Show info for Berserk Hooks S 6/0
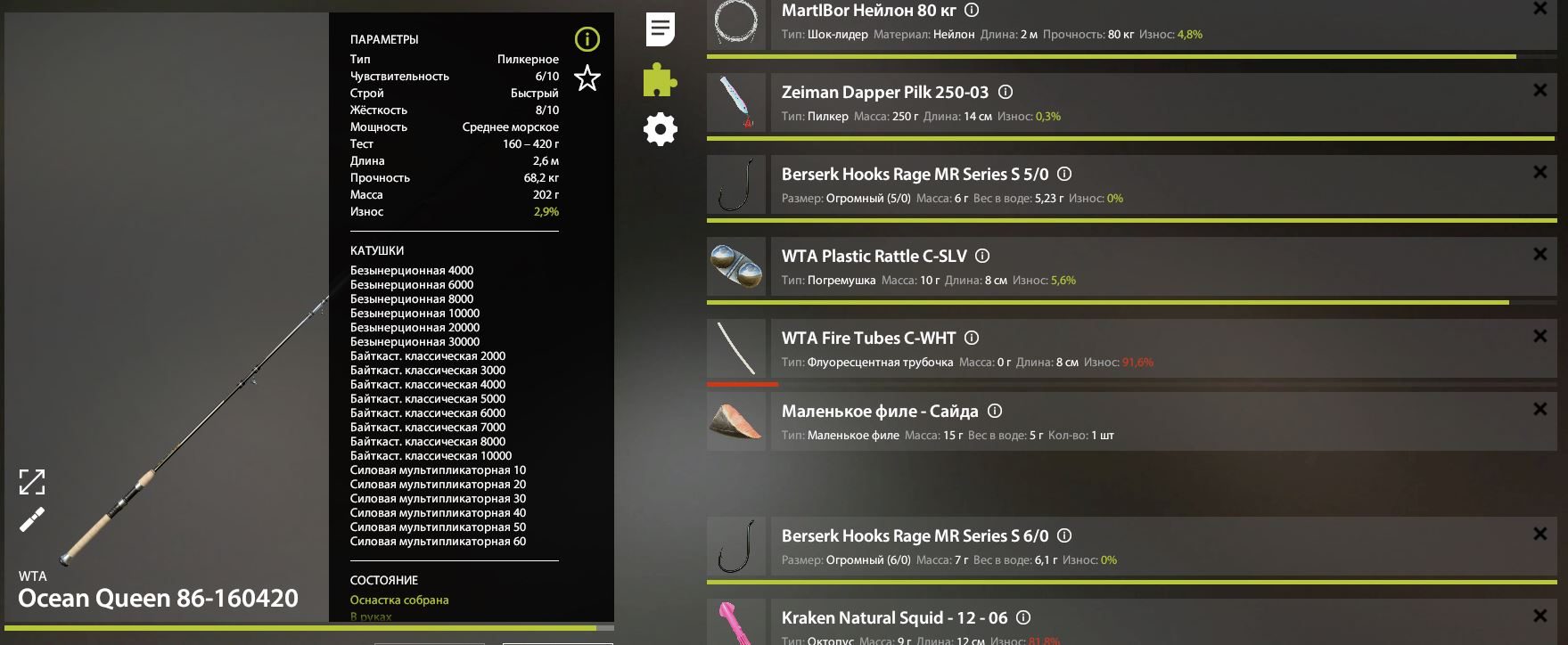Viewport: 1568px width, 645px height. [1064, 536]
